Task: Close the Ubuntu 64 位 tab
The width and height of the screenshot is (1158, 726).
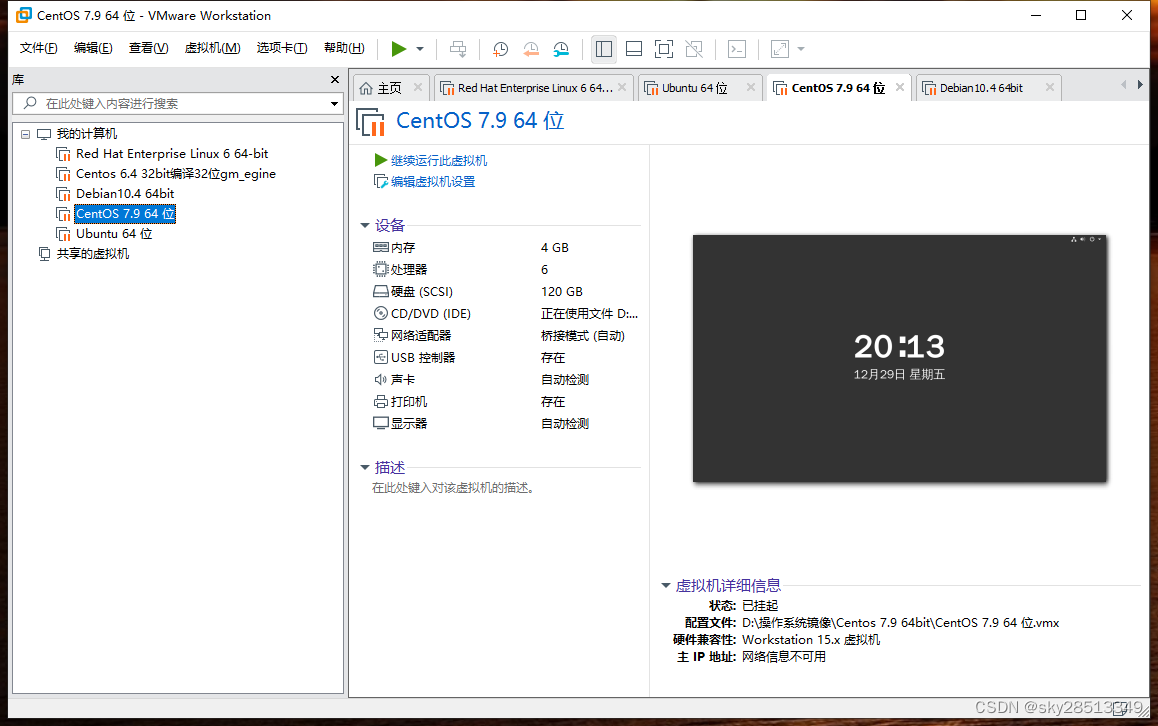Action: 751,87
